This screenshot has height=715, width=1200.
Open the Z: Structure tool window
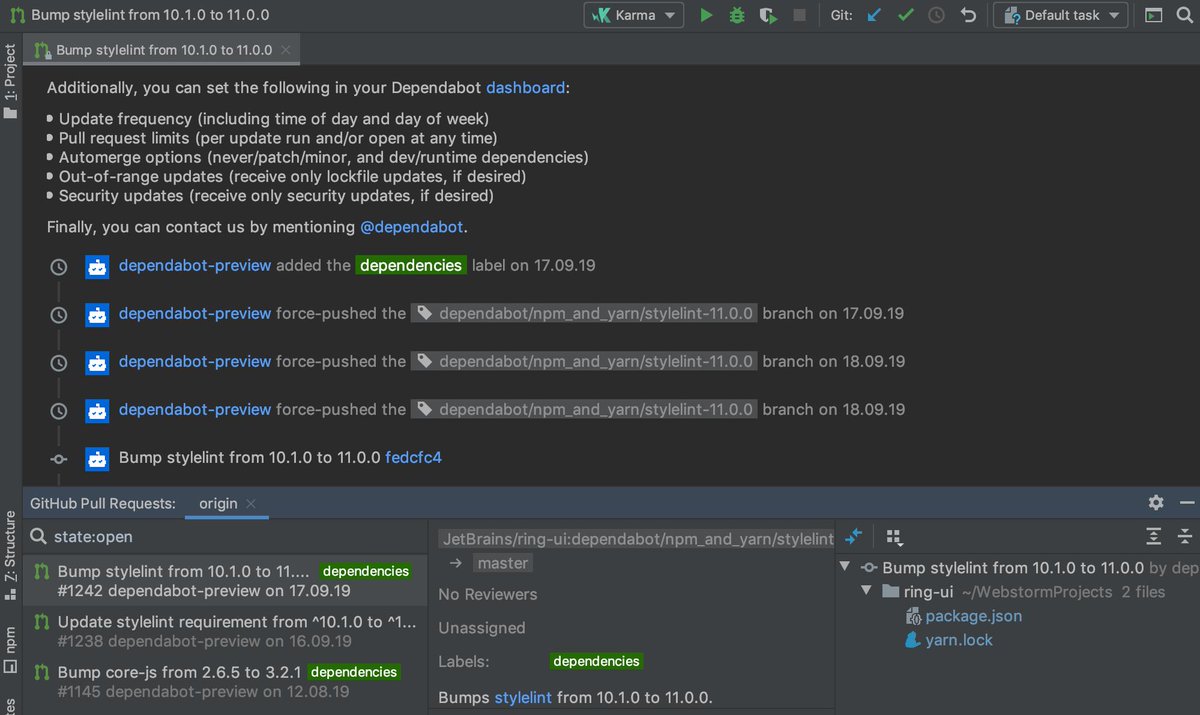tap(11, 554)
